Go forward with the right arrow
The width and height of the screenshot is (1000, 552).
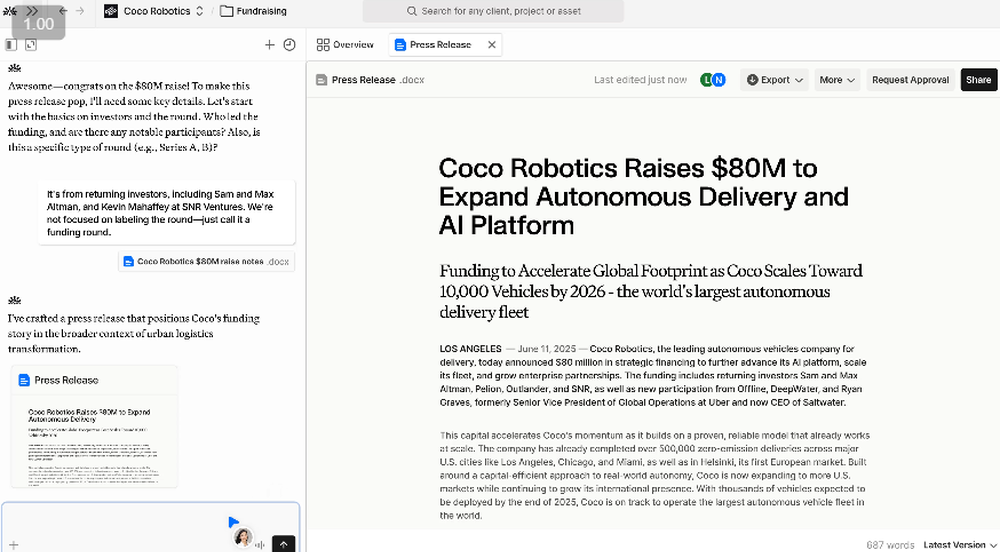click(x=80, y=11)
